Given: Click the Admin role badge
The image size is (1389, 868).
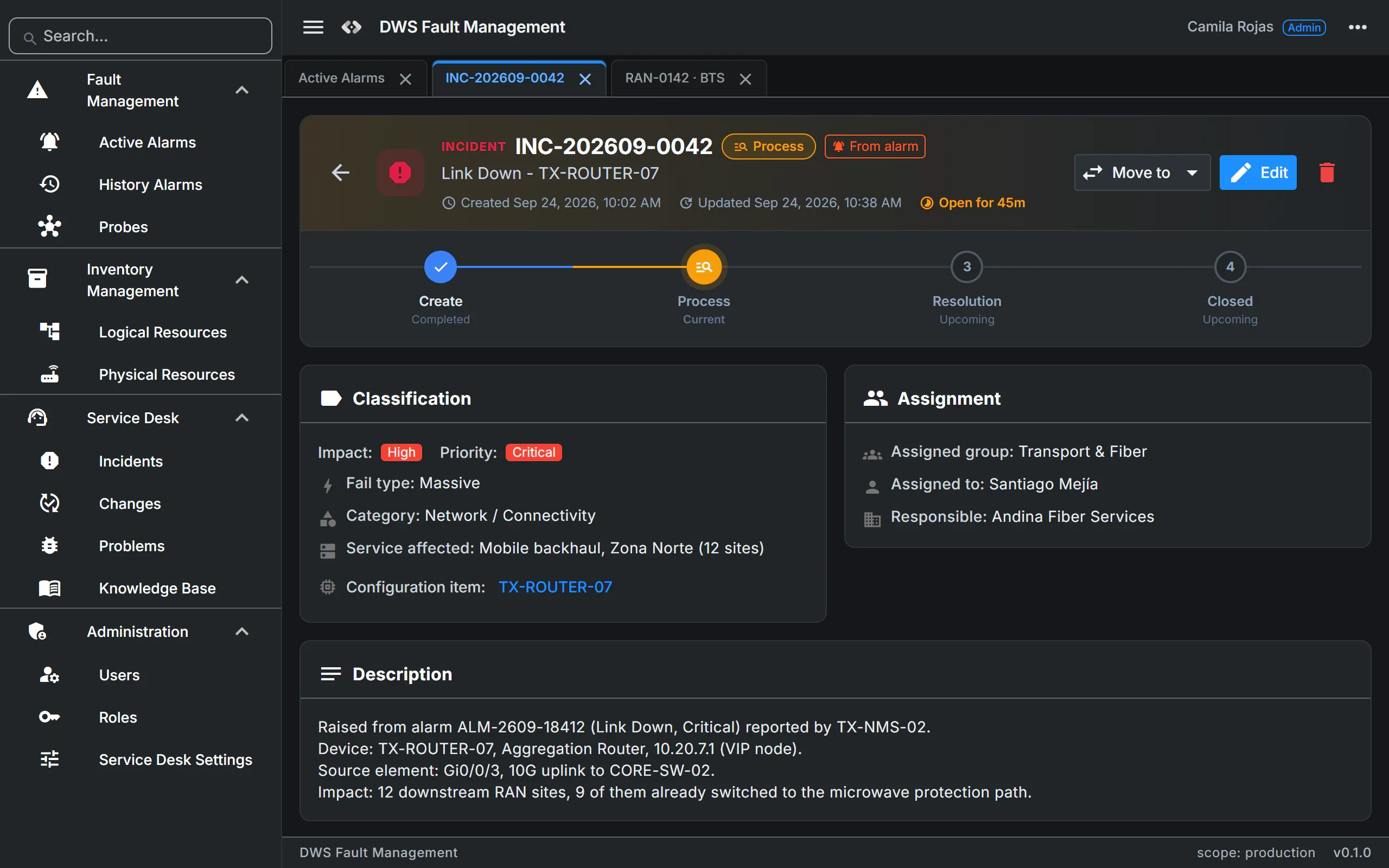Looking at the screenshot, I should tap(1304, 27).
